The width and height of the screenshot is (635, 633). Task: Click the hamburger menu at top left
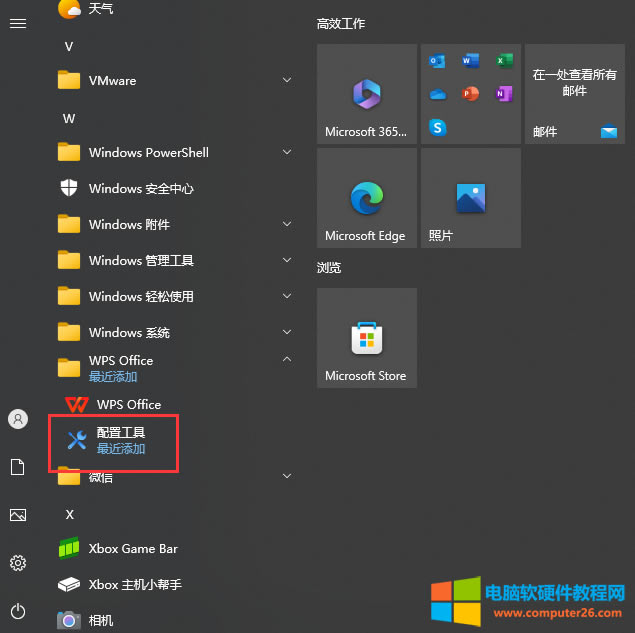18,23
